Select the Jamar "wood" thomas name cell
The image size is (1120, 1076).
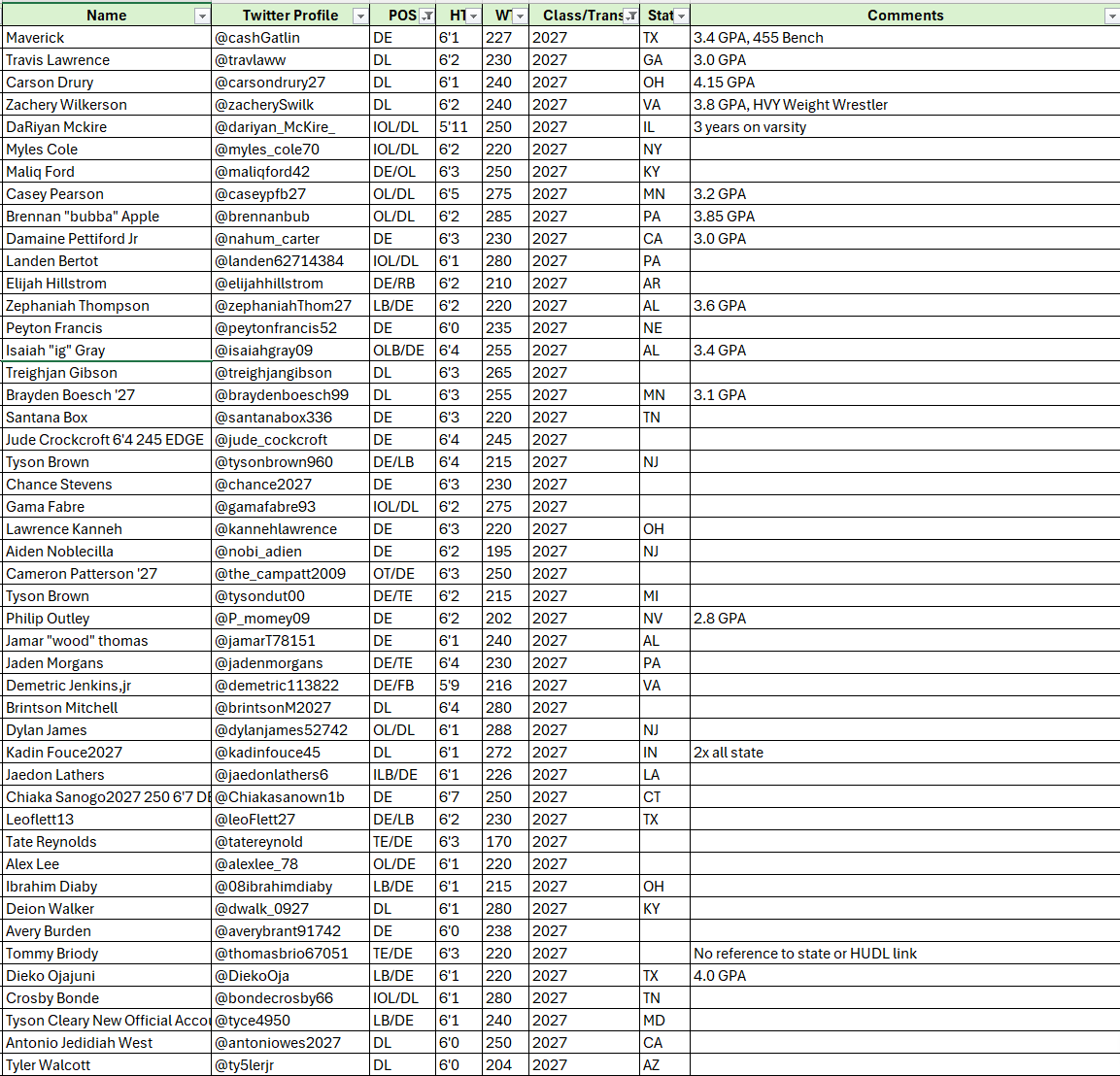tap(107, 641)
